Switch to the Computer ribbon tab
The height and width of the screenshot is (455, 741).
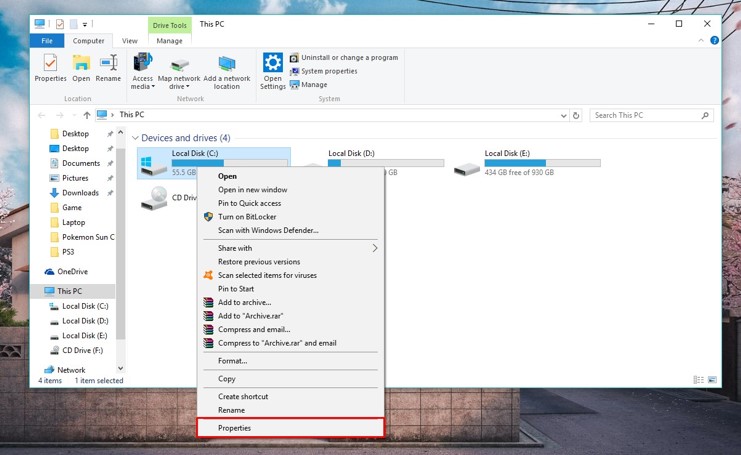(x=88, y=41)
